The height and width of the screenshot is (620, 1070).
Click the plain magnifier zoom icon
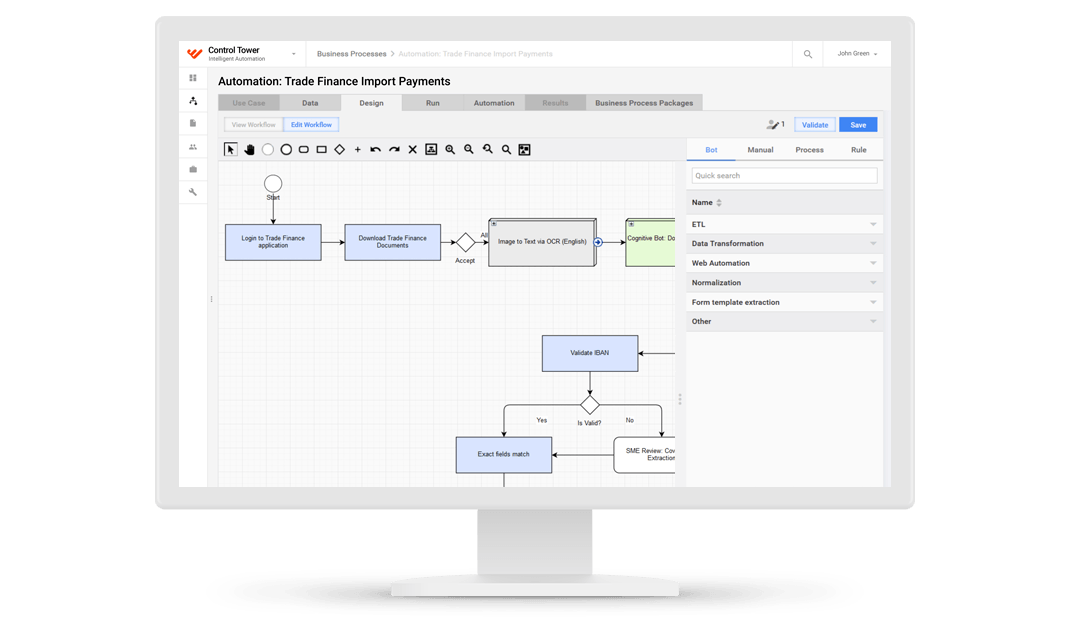pos(506,149)
